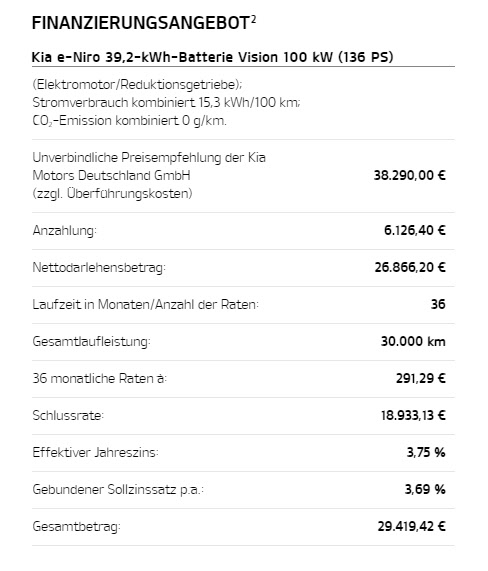Click the Laufzeit in Monaten label

(x=146, y=304)
